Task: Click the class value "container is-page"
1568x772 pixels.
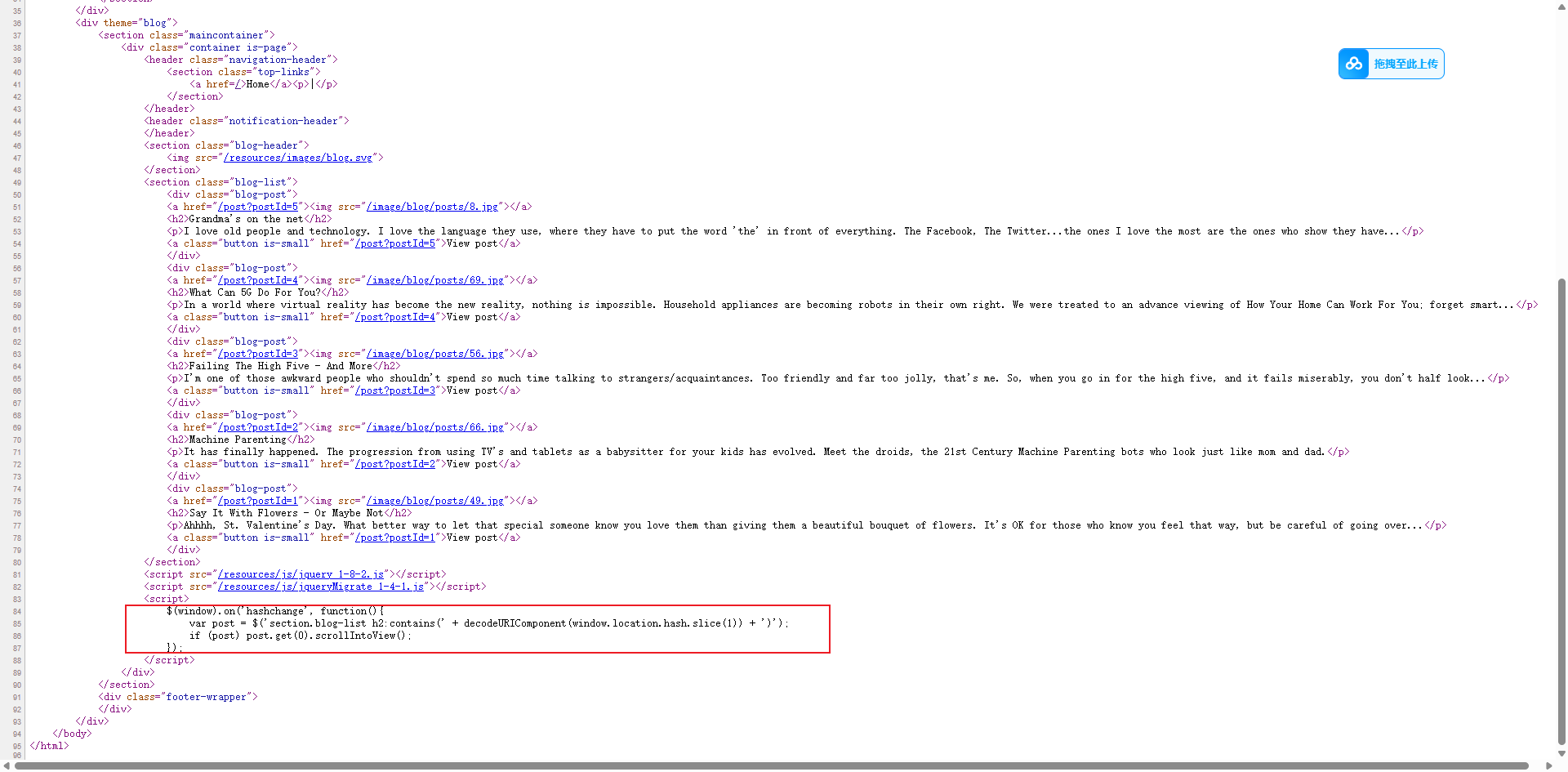Action: click(x=238, y=47)
